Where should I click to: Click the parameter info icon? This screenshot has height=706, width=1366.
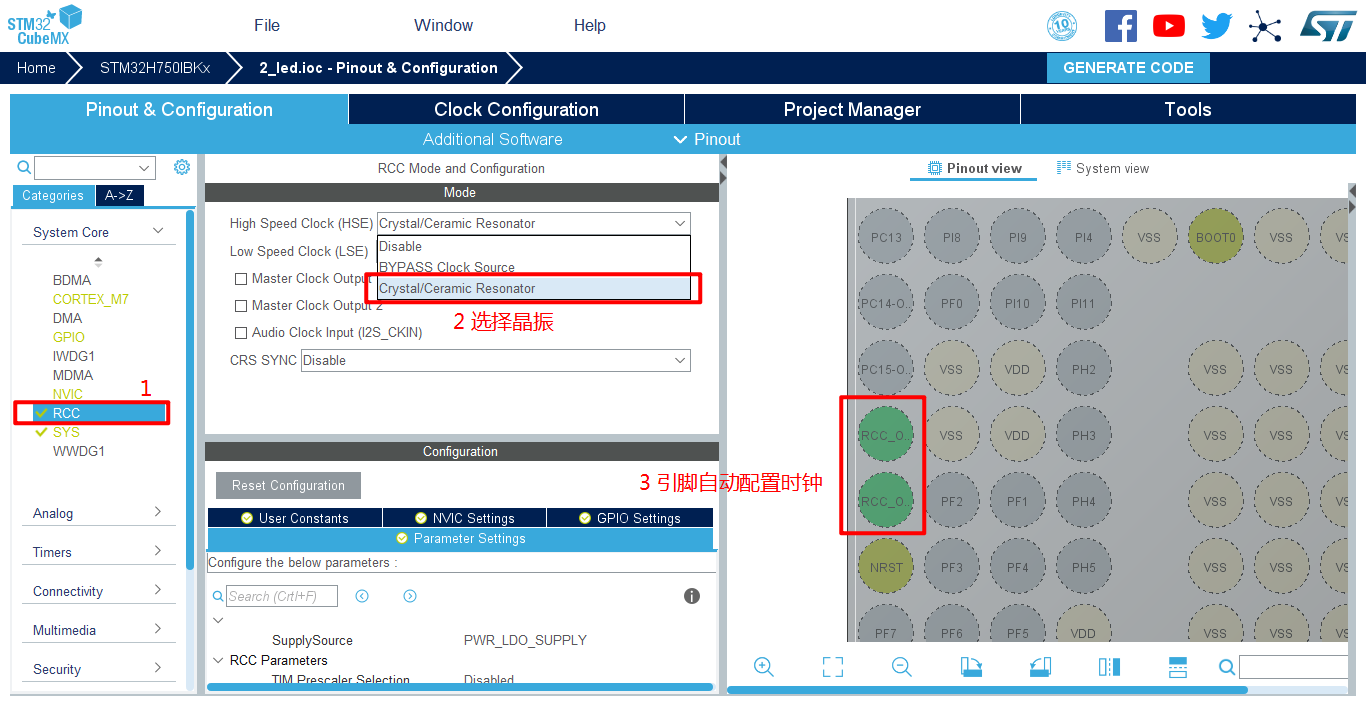pyautogui.click(x=691, y=596)
